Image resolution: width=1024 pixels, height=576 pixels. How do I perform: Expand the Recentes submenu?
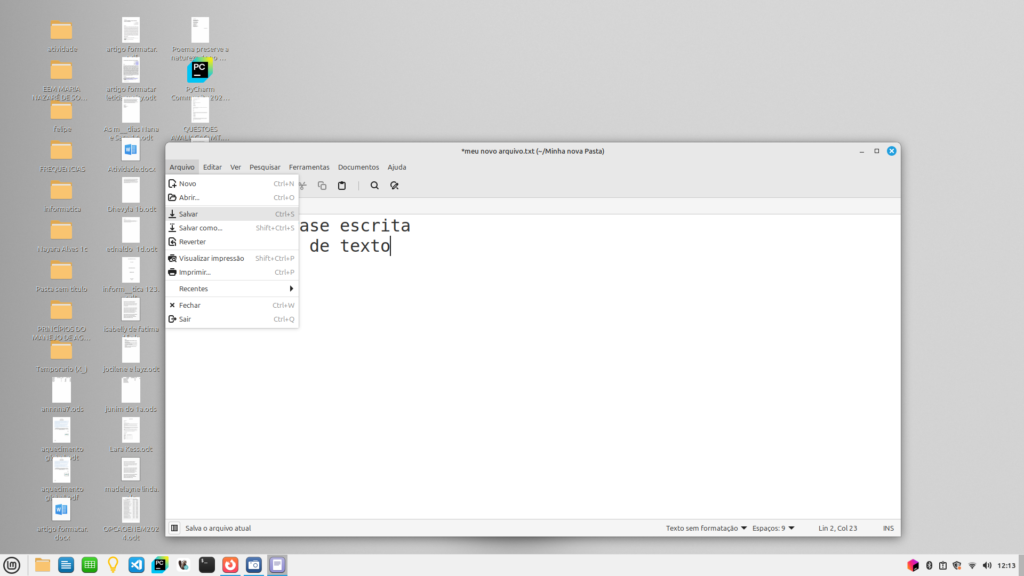[232, 288]
